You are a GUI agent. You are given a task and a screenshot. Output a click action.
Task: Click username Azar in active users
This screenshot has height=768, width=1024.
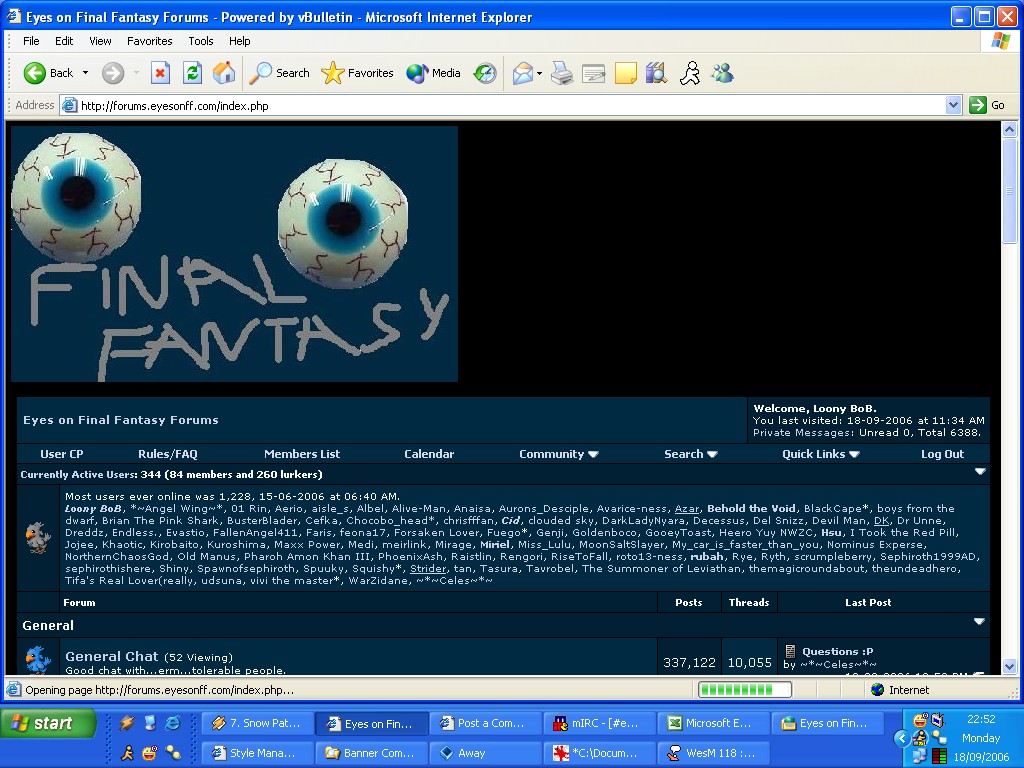(x=686, y=508)
